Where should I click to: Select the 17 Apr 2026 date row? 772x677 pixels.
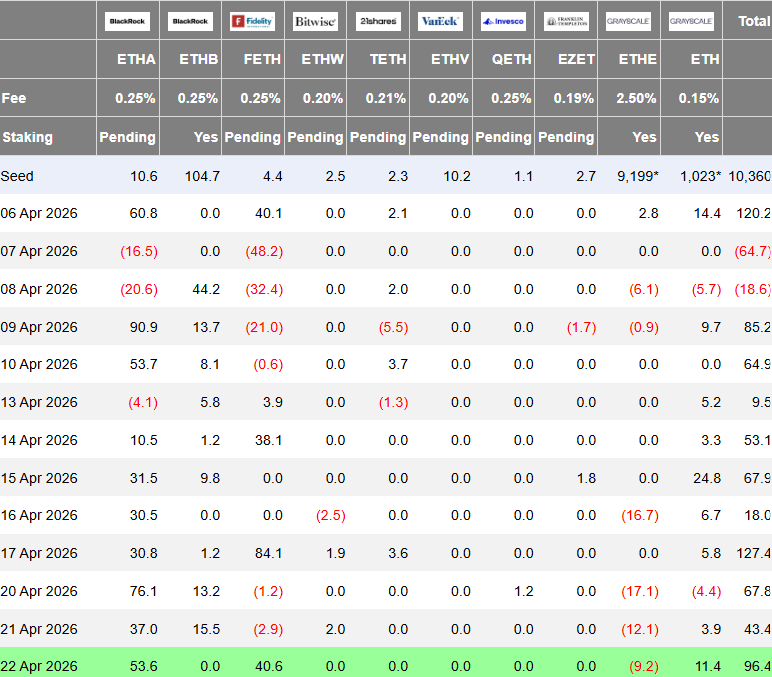point(386,553)
